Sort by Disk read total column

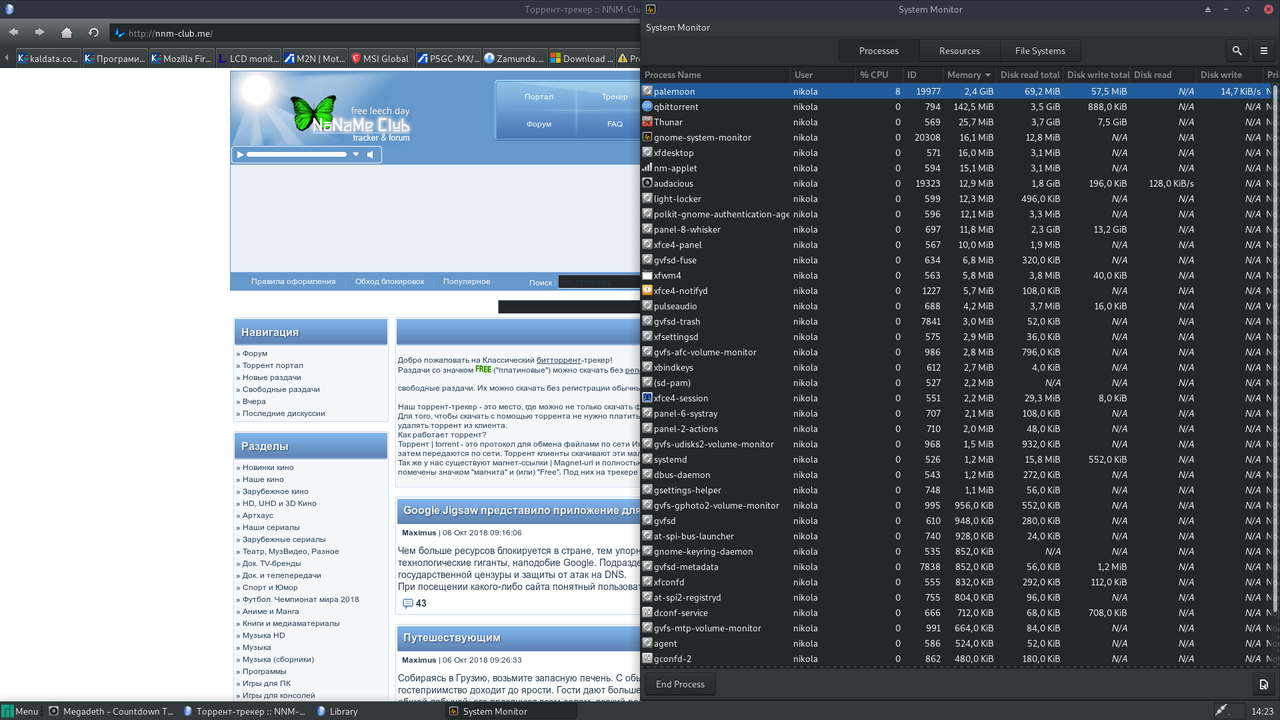point(1030,75)
